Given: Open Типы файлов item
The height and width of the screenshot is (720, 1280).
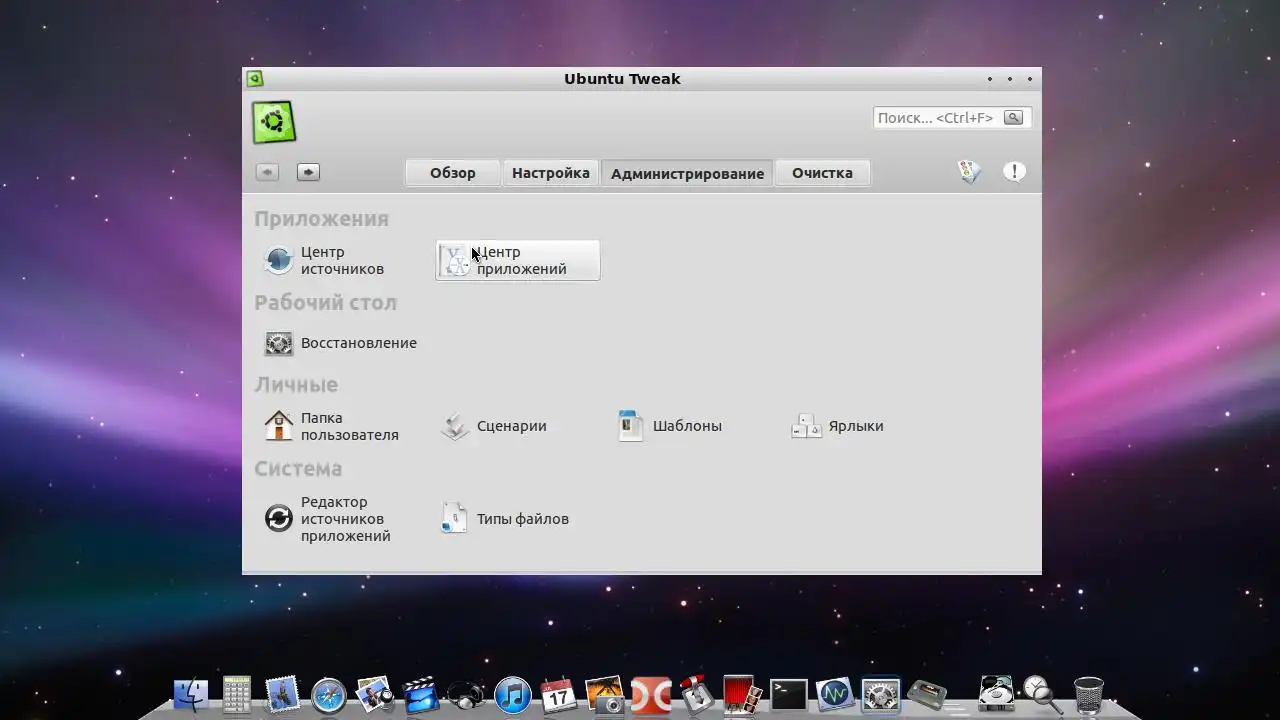Looking at the screenshot, I should [x=504, y=519].
